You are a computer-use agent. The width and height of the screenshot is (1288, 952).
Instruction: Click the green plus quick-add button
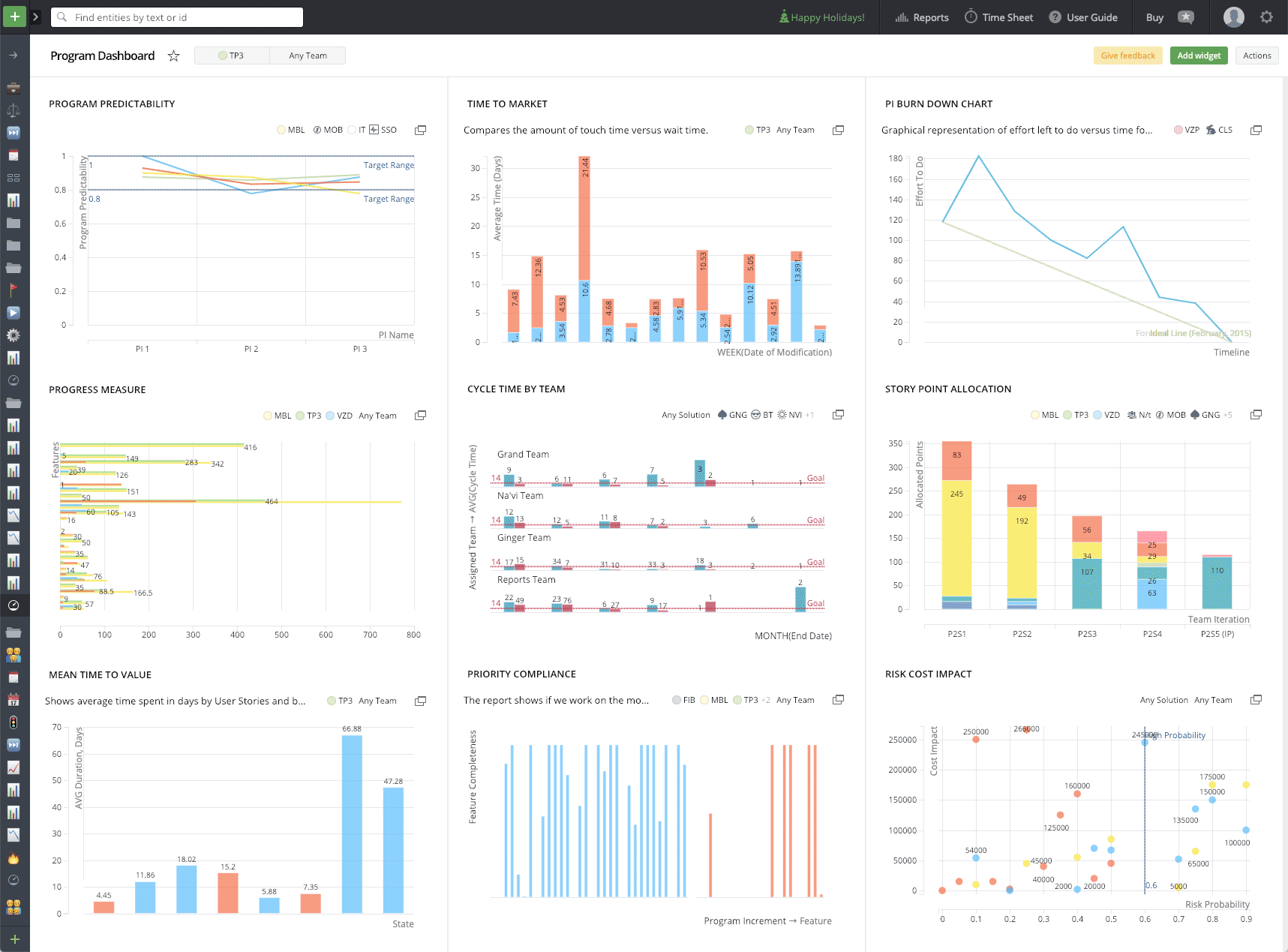tap(14, 17)
